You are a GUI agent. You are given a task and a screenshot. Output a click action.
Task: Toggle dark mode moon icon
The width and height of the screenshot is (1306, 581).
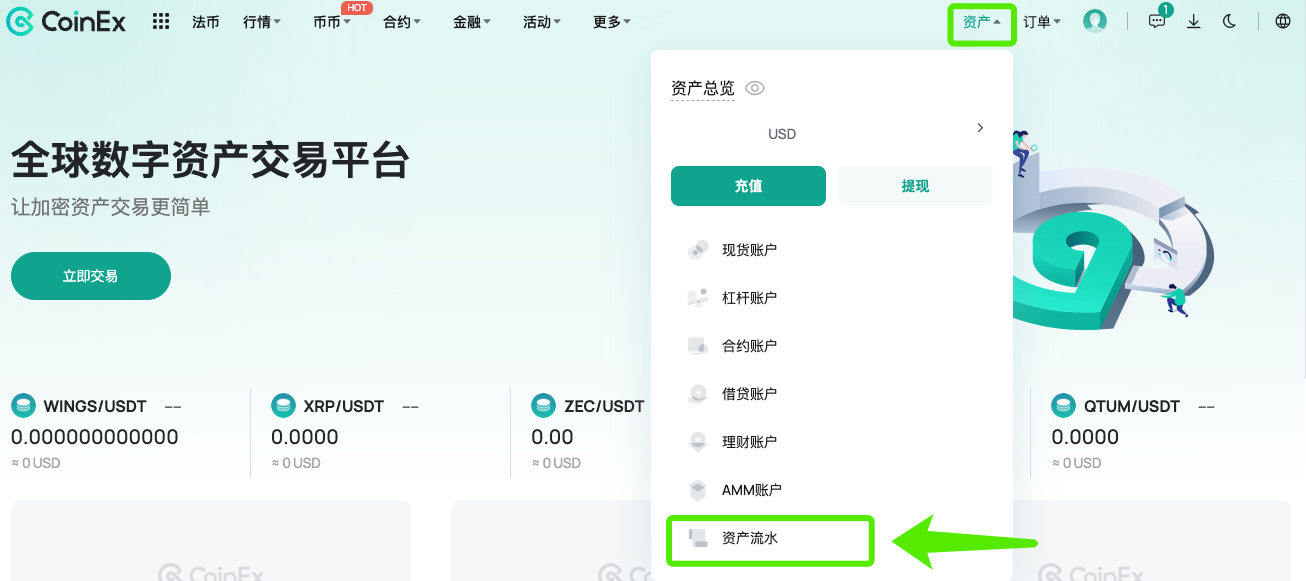click(x=1230, y=21)
